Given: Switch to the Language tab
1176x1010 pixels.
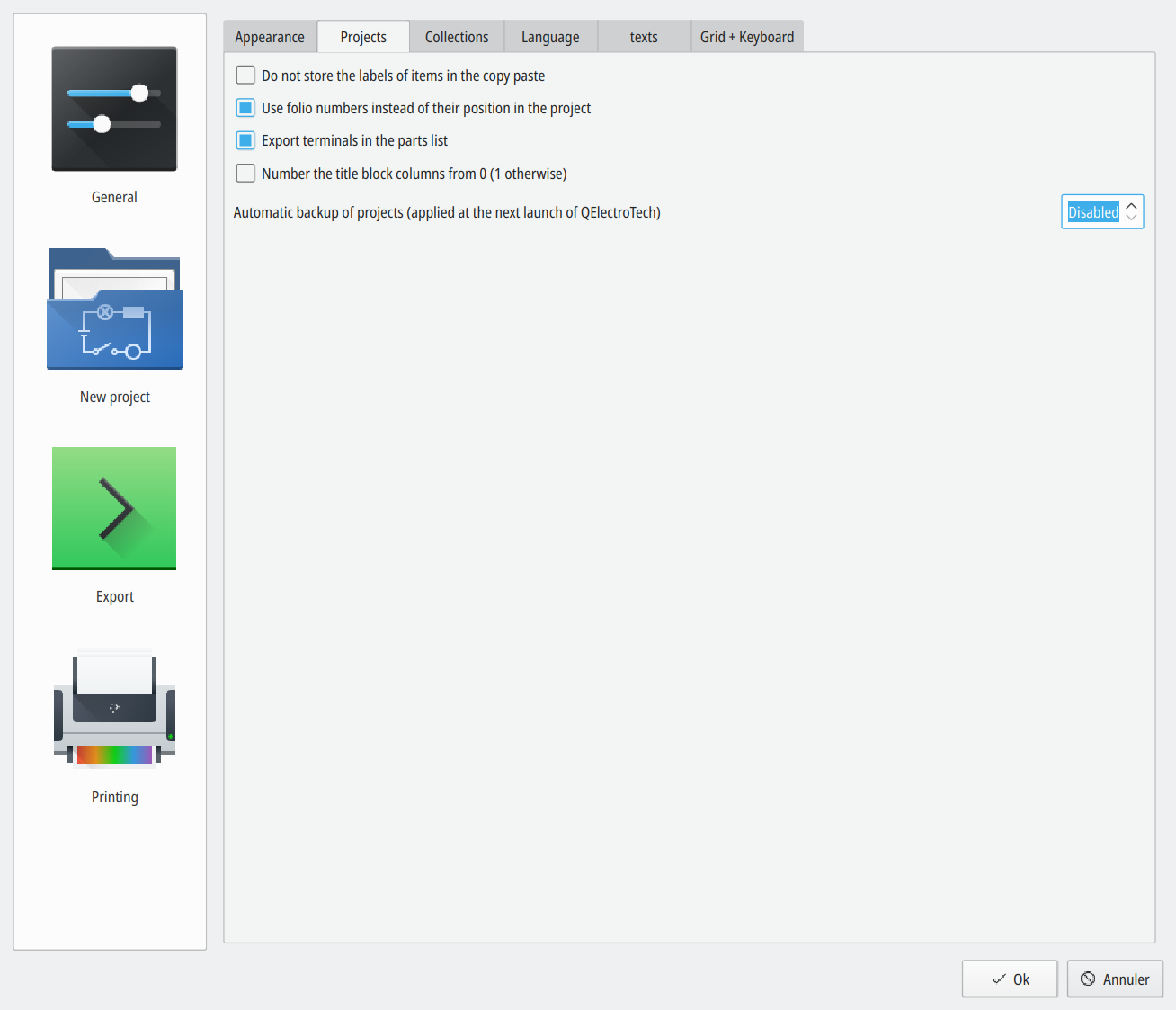Looking at the screenshot, I should coord(550,37).
